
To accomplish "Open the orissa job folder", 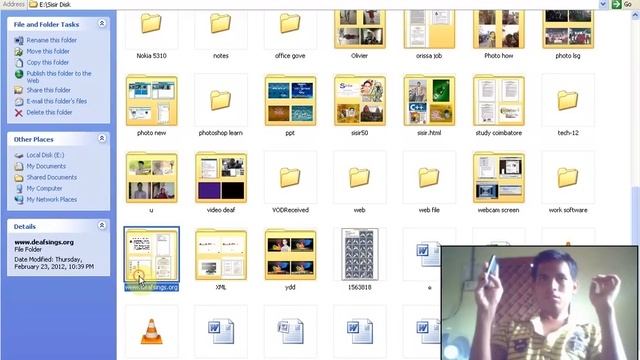I will tap(429, 30).
